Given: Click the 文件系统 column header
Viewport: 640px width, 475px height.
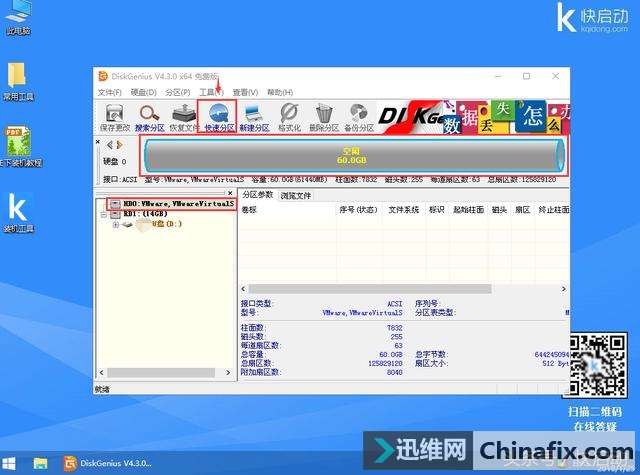Looking at the screenshot, I should [x=404, y=210].
